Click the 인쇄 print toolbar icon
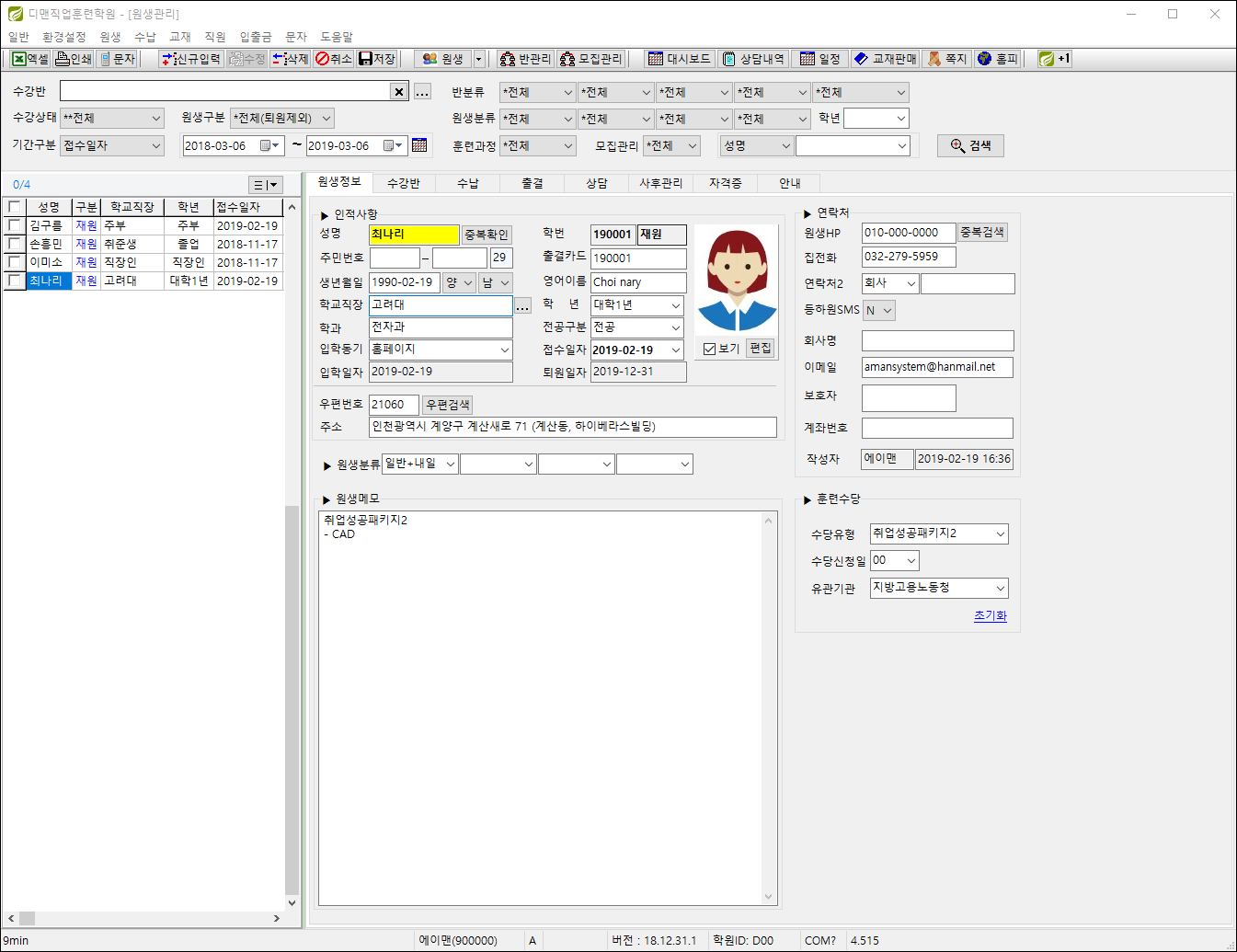Image resolution: width=1237 pixels, height=952 pixels. pos(74,59)
